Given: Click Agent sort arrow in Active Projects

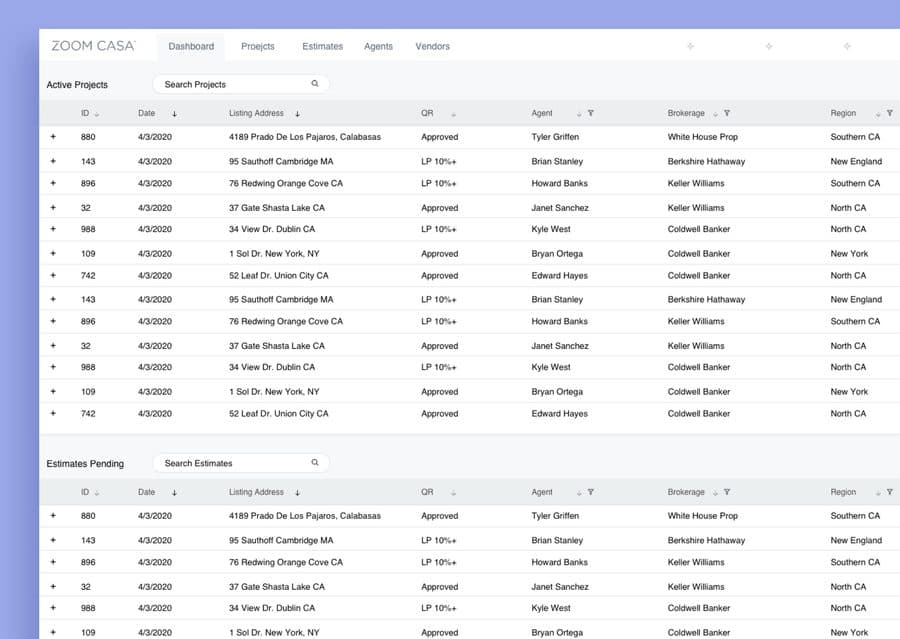Looking at the screenshot, I should click(x=579, y=115).
